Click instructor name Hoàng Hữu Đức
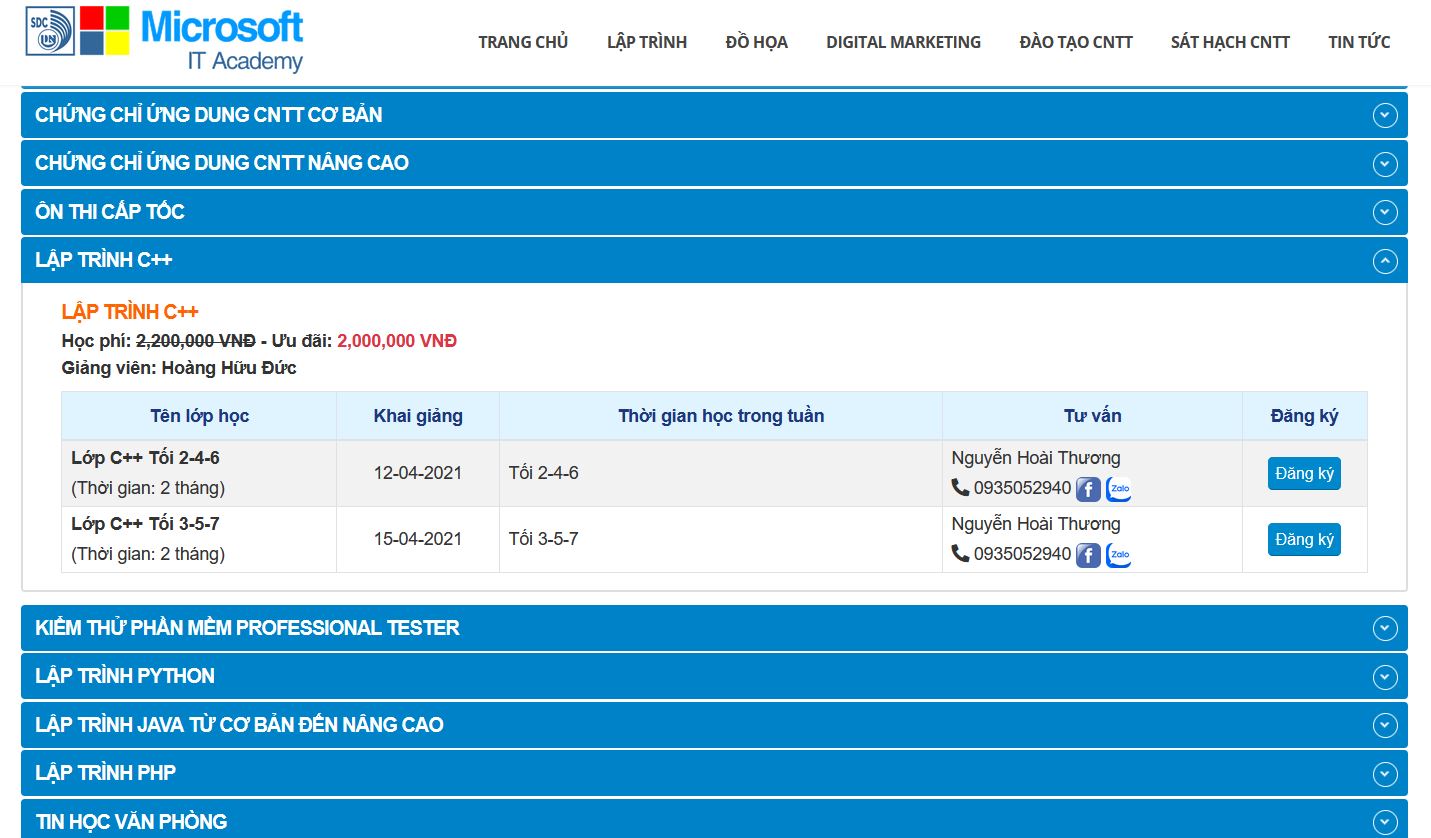This screenshot has height=838, width=1431. pos(229,368)
